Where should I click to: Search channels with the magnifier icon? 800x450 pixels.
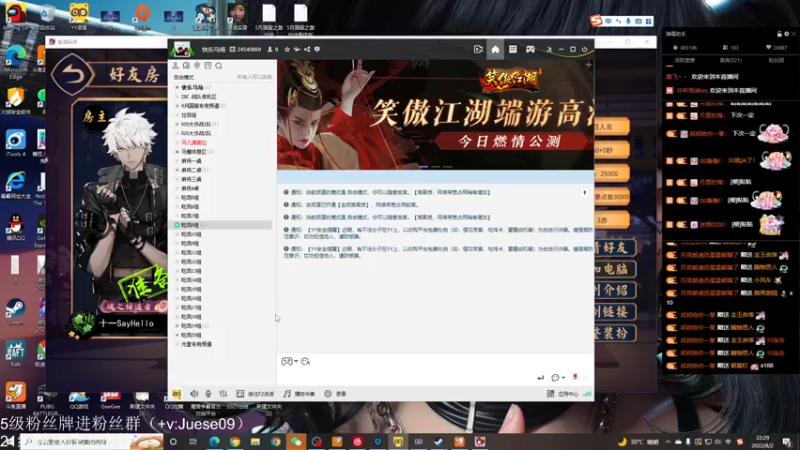[x=218, y=66]
